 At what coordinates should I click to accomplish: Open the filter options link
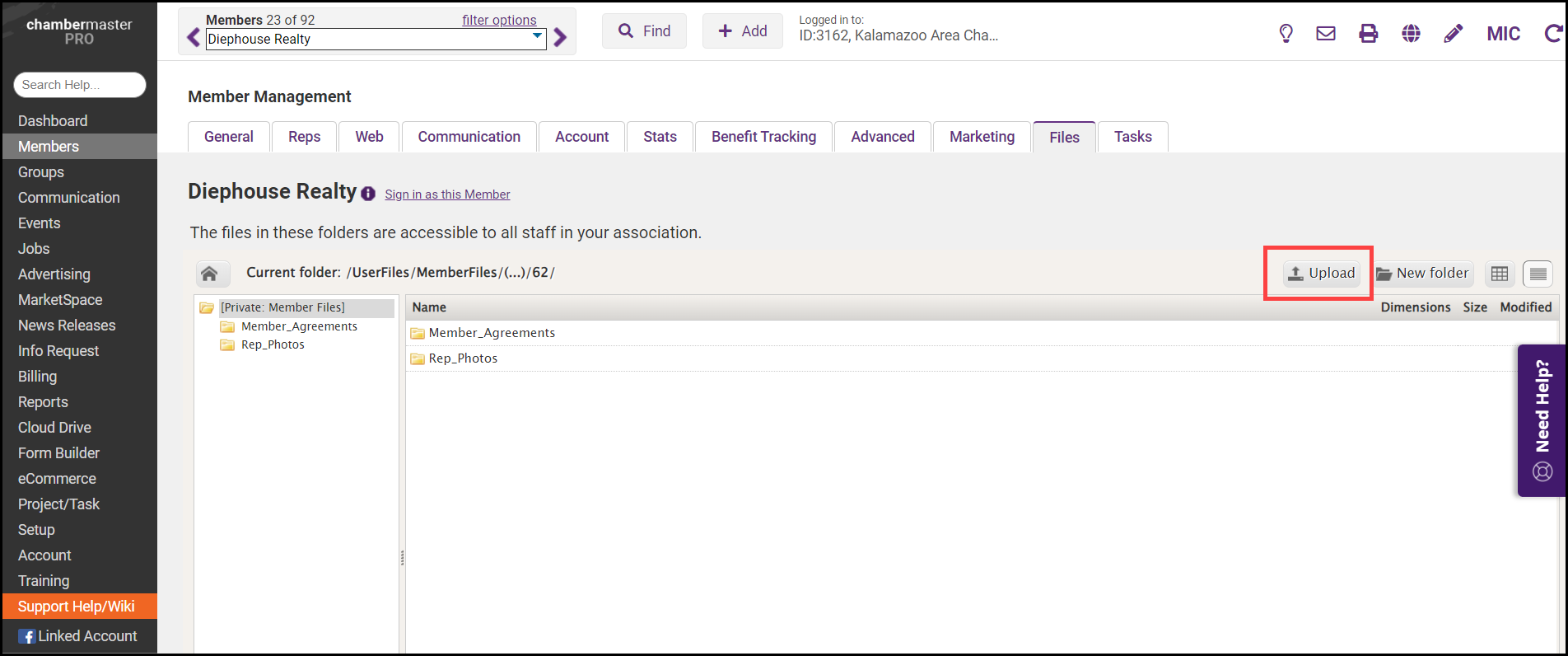click(498, 20)
